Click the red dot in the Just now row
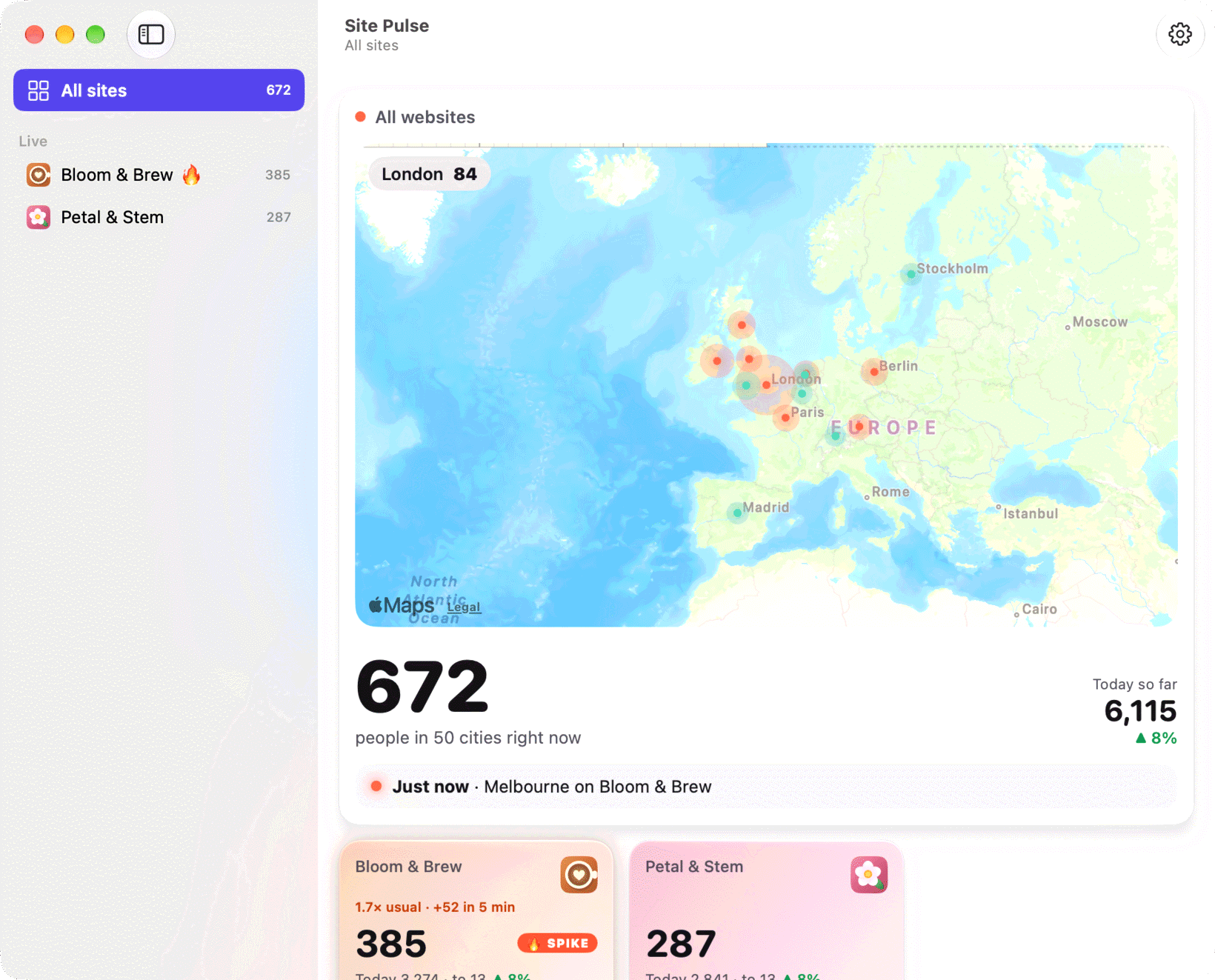 tap(376, 786)
